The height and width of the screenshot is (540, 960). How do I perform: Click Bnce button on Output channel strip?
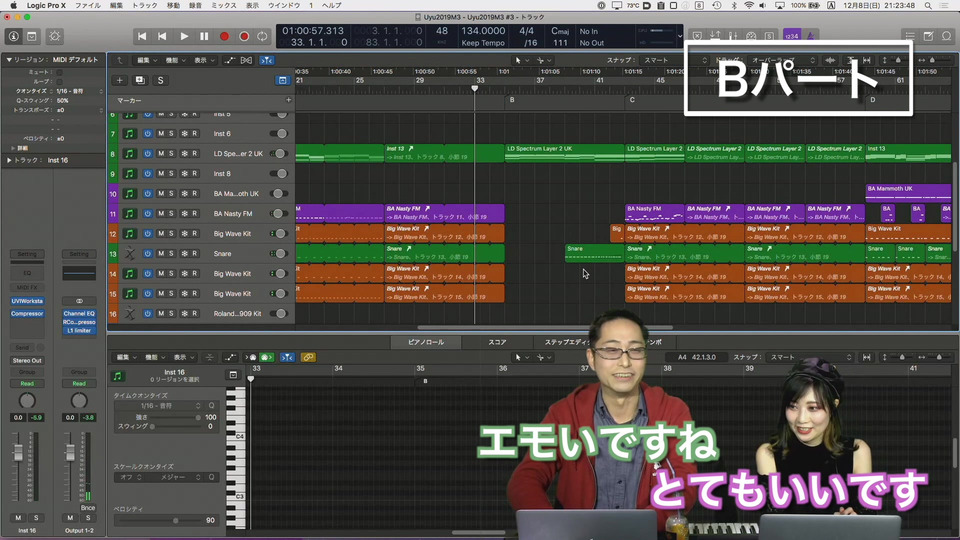point(88,508)
